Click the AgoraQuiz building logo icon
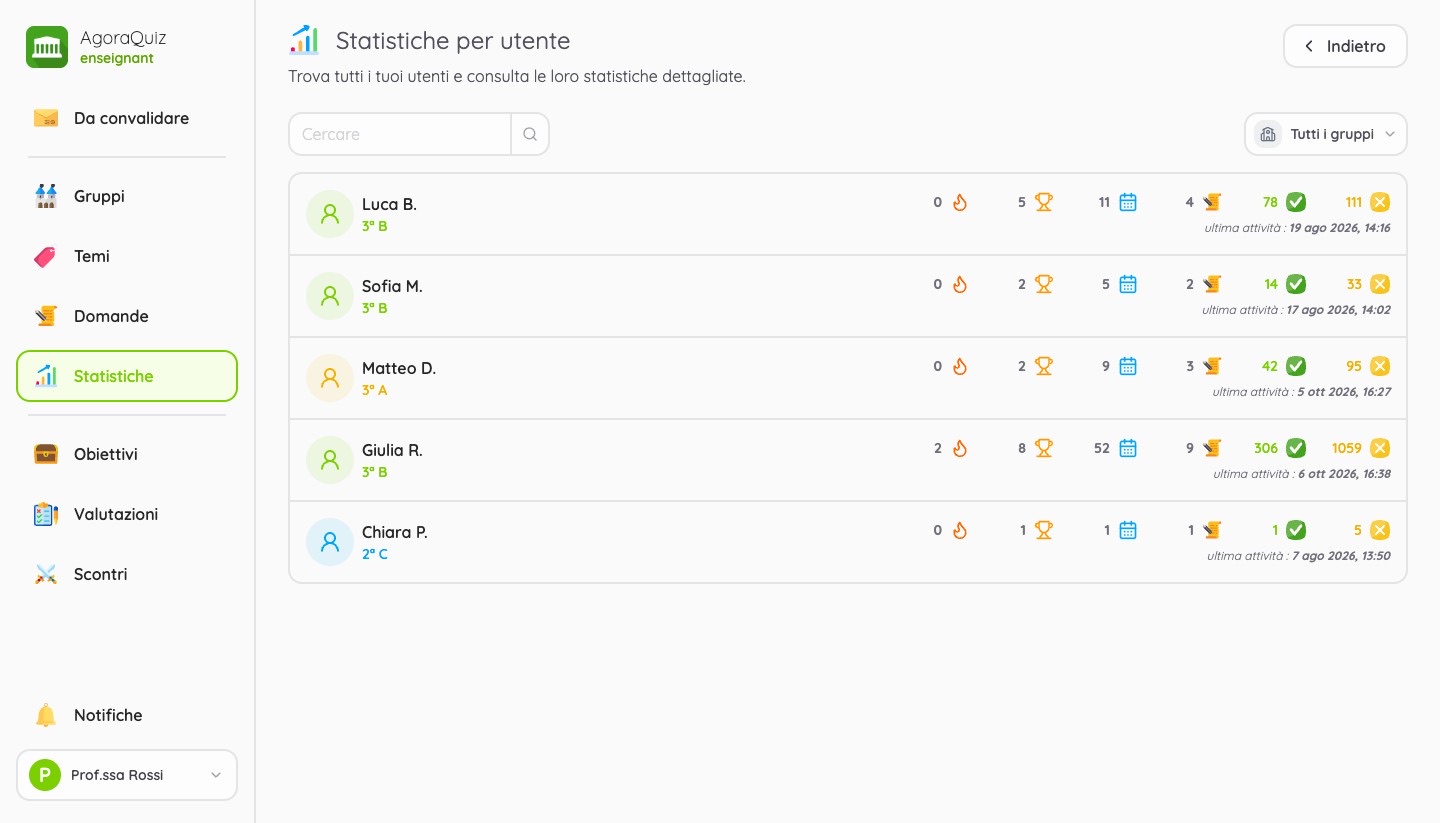 [x=47, y=47]
